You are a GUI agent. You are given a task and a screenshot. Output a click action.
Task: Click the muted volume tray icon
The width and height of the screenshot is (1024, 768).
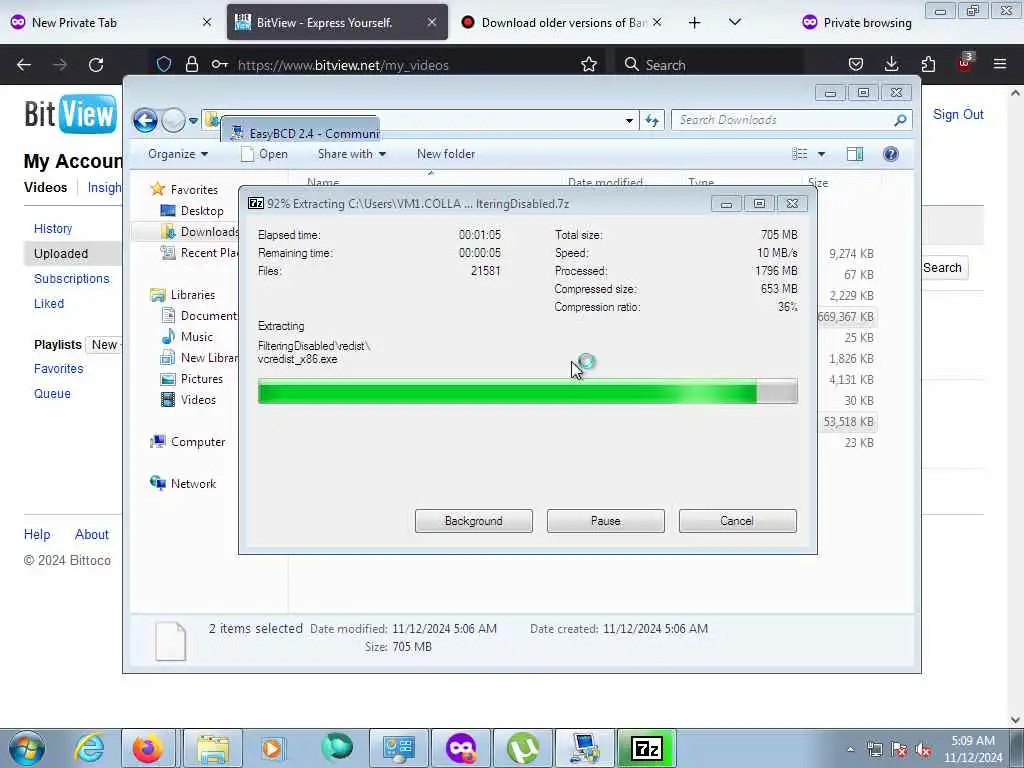[x=923, y=749]
